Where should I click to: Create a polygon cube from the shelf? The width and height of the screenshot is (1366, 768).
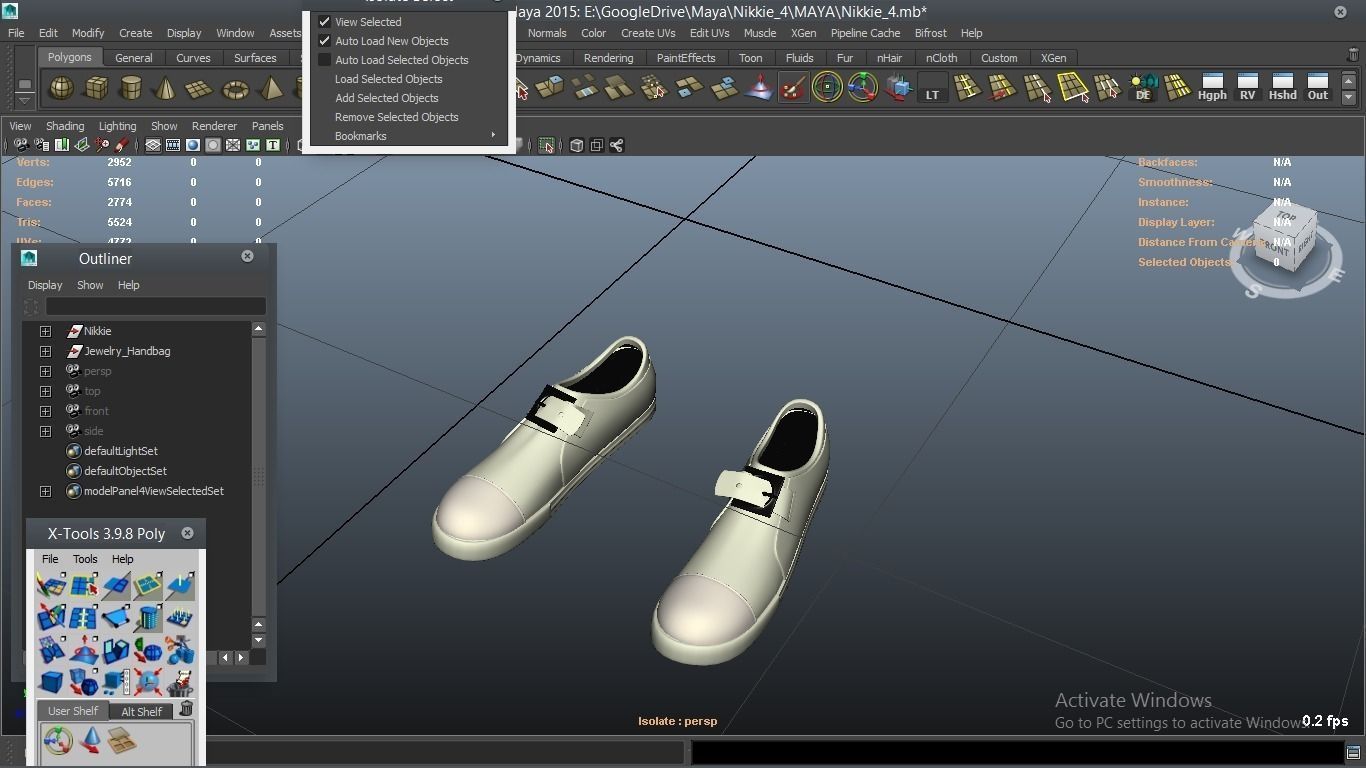click(x=96, y=89)
